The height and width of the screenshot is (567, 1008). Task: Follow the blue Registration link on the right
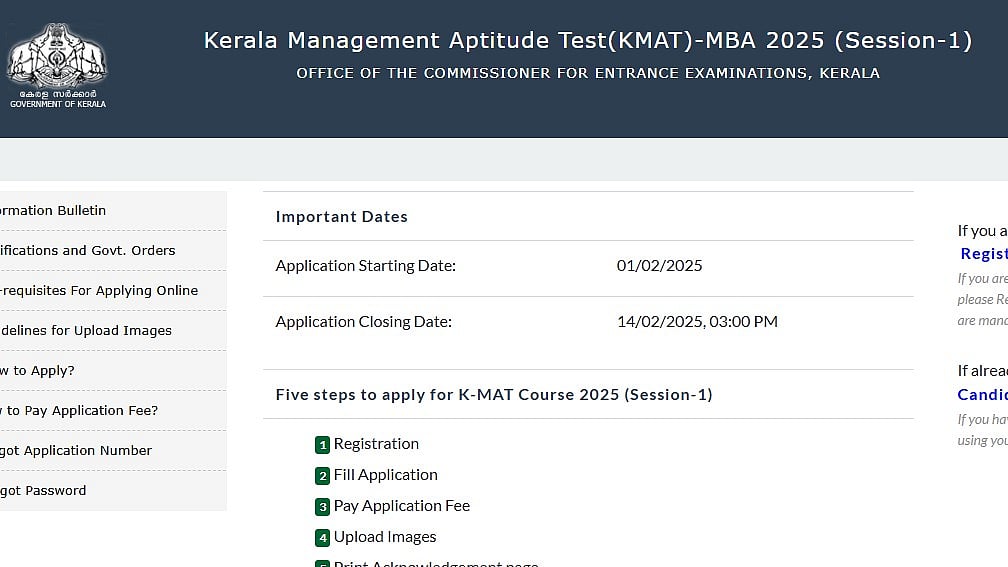[983, 254]
